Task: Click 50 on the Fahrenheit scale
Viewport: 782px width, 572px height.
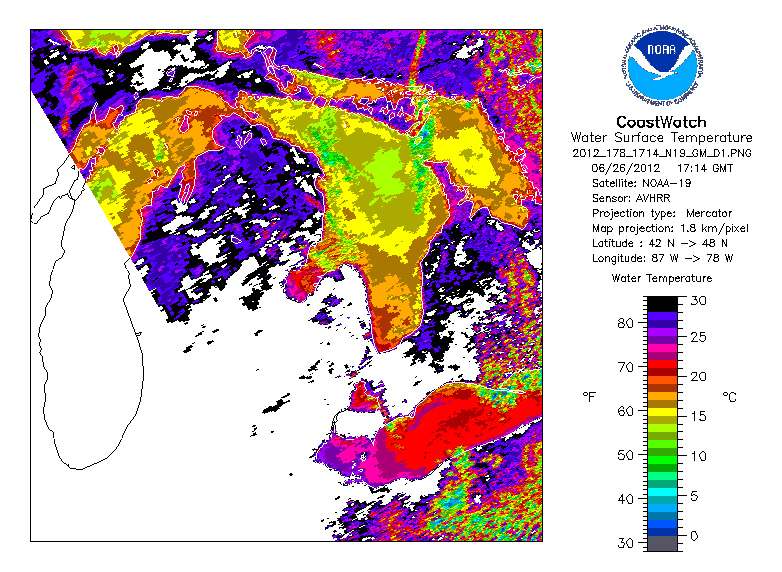Action: click(625, 455)
